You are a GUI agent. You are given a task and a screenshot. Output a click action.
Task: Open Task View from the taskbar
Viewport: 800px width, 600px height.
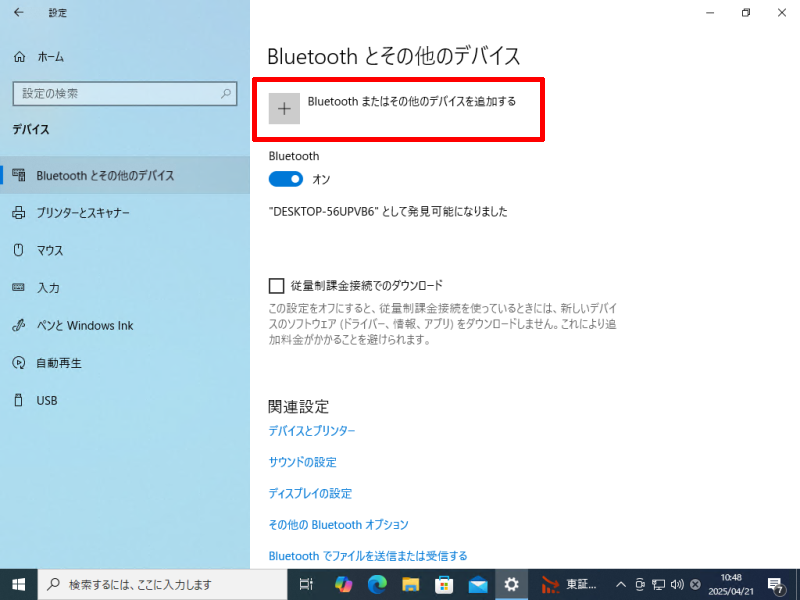(x=306, y=585)
